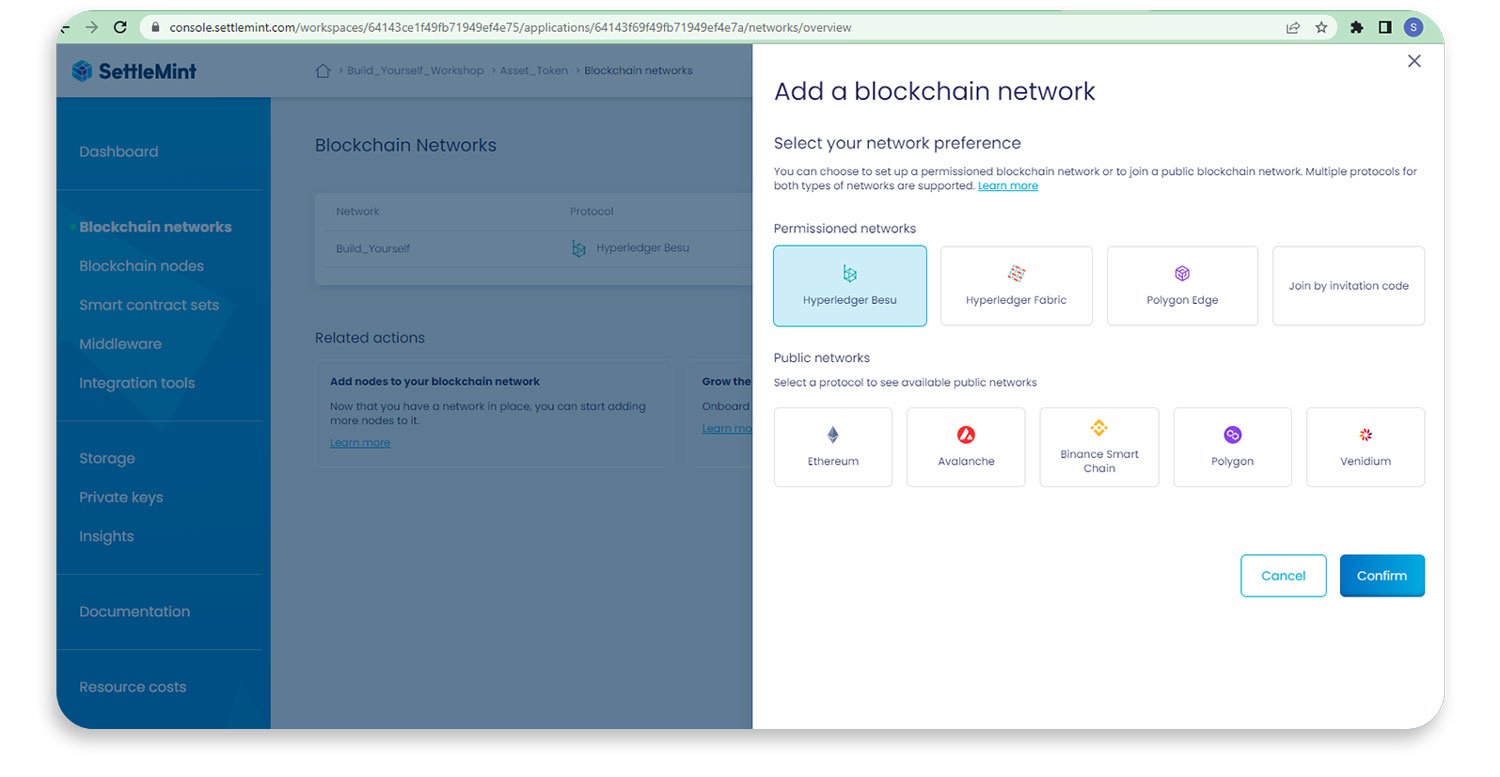Select Polygon public network
This screenshot has height=777, width=1500.
(x=1232, y=447)
